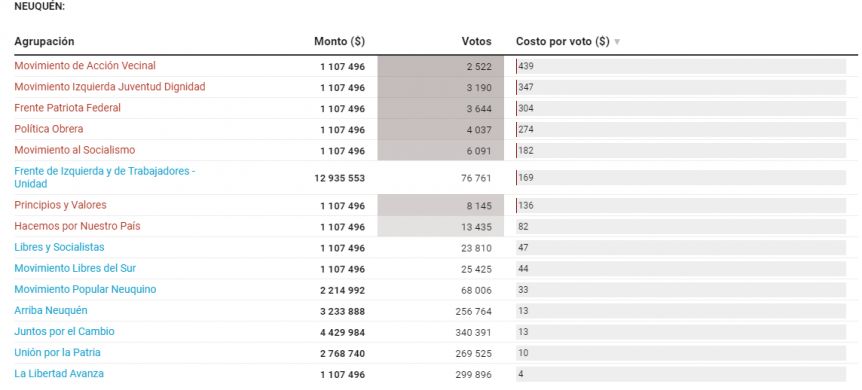Sort by the Monto ($) column header

339,42
